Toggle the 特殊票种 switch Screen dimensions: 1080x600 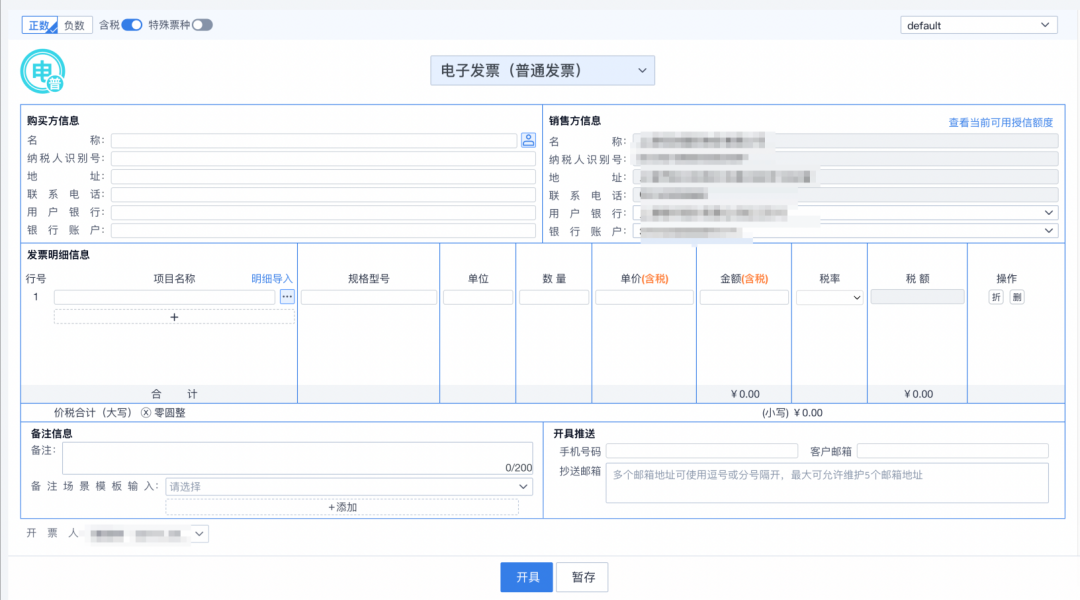pos(202,25)
